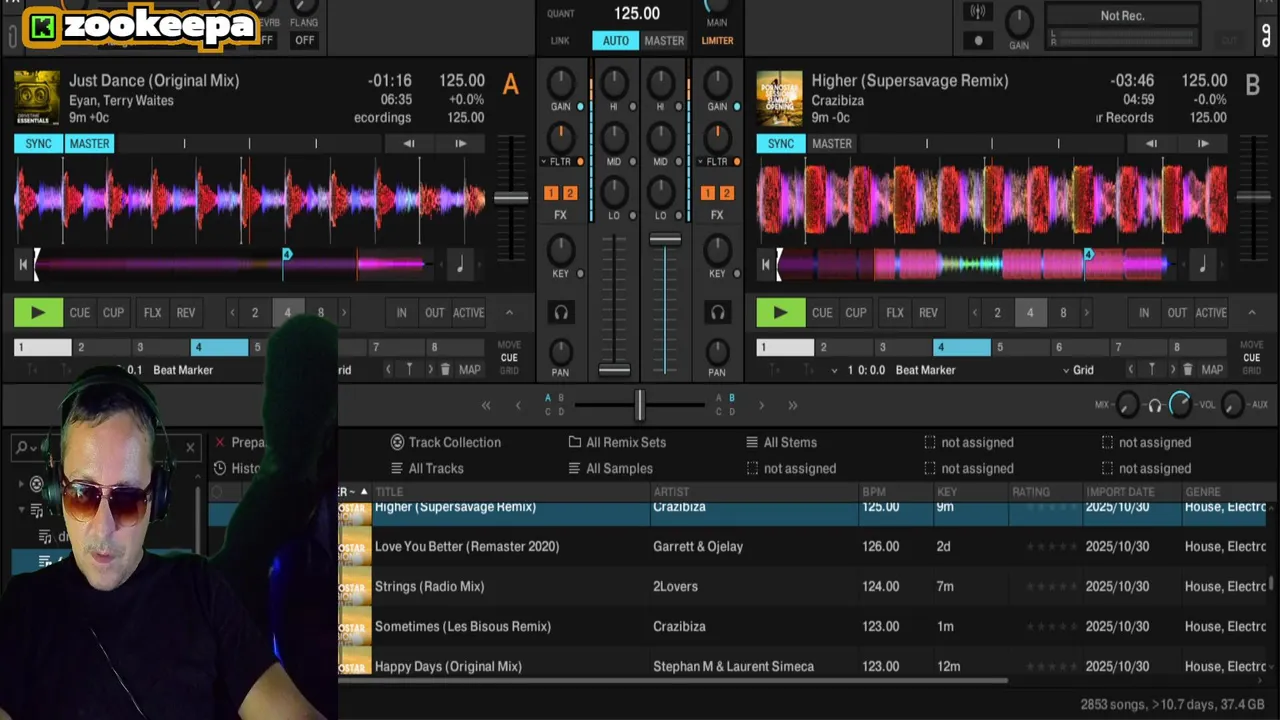The height and width of the screenshot is (720, 1280).
Task: Click the note icon on Deck B stripe
Action: pyautogui.click(x=1202, y=265)
